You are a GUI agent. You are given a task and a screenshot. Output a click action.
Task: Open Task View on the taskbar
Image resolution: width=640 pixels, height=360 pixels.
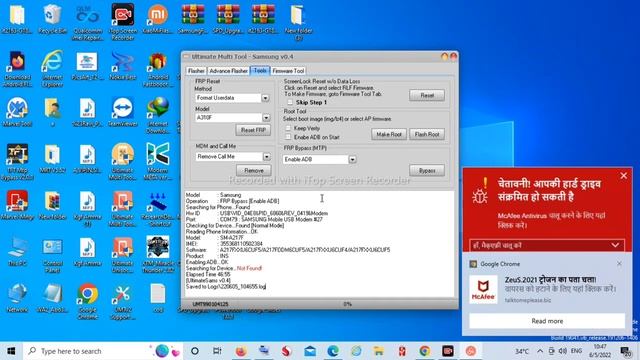click(217, 351)
